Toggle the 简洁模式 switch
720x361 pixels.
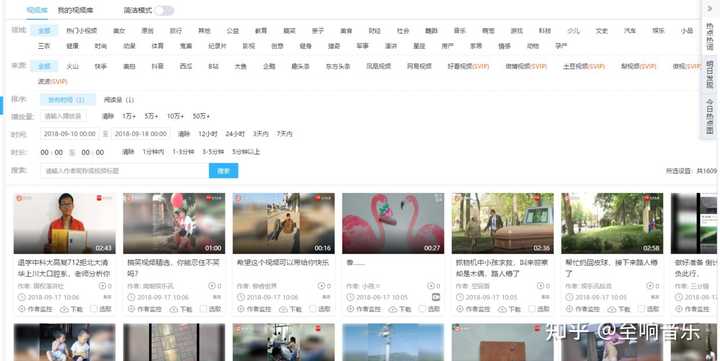tap(164, 11)
